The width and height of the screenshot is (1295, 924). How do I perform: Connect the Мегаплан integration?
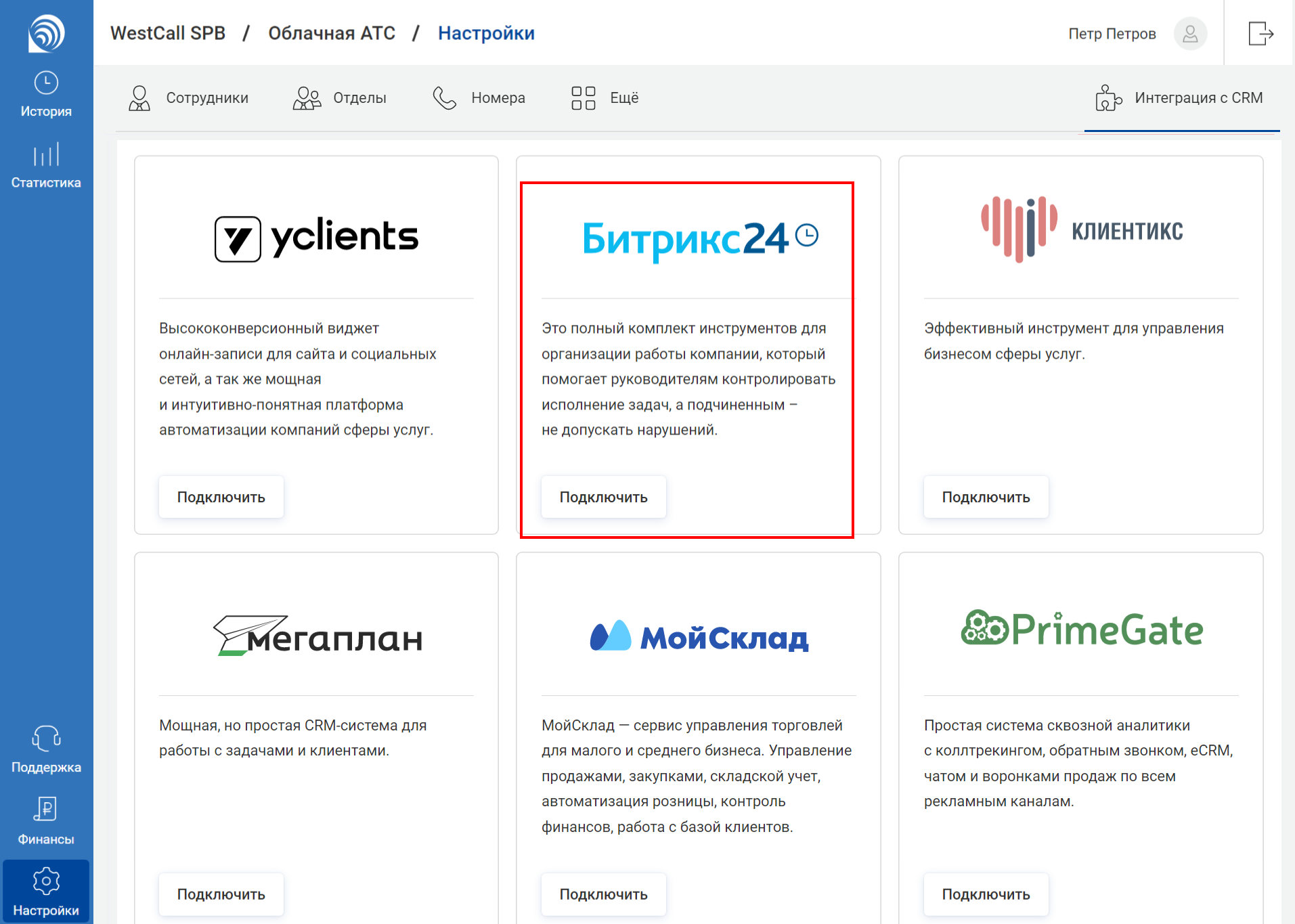221,894
